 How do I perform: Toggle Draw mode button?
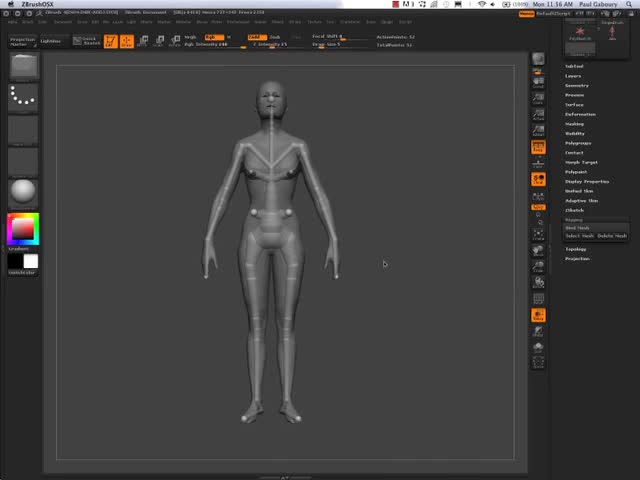point(127,41)
